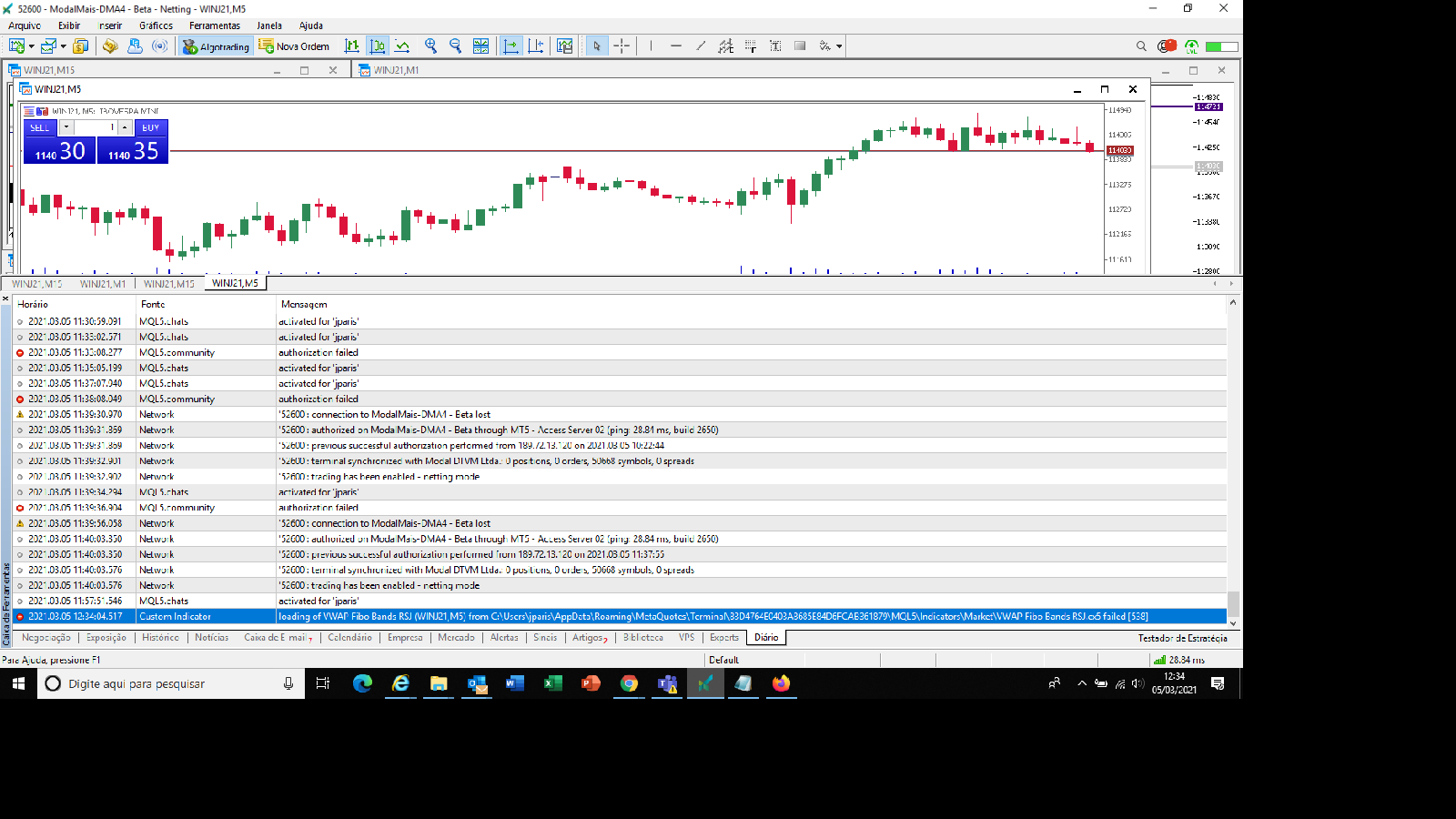Select the text label drawing tool

click(775, 46)
